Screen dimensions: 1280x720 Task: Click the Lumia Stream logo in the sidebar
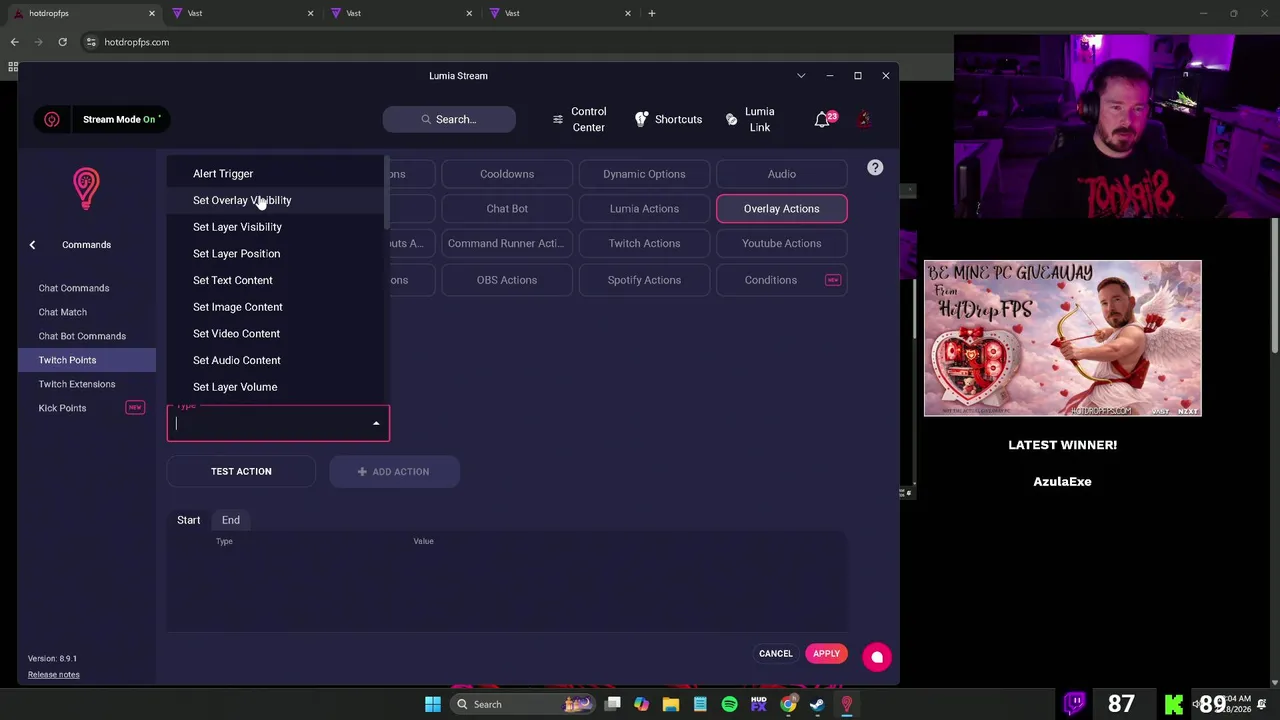[86, 188]
